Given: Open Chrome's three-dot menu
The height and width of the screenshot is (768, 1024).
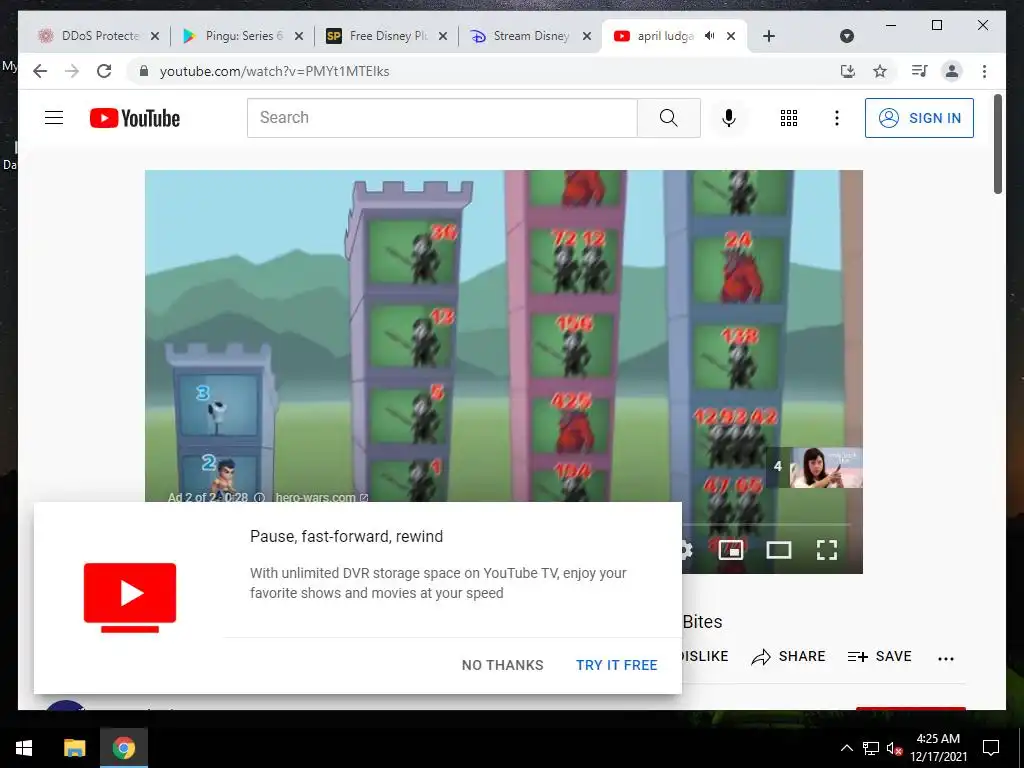Looking at the screenshot, I should [984, 71].
